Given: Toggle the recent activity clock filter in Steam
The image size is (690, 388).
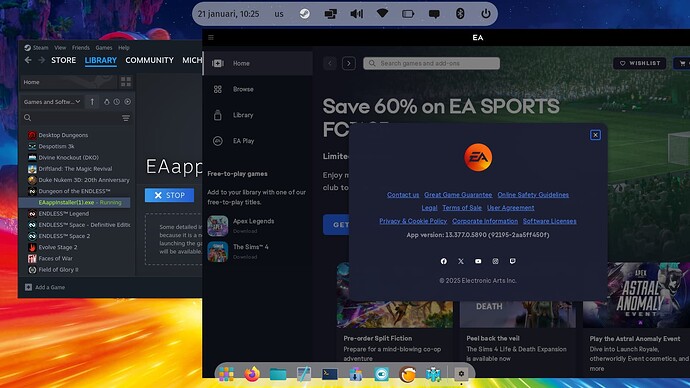Looking at the screenshot, I should point(117,102).
